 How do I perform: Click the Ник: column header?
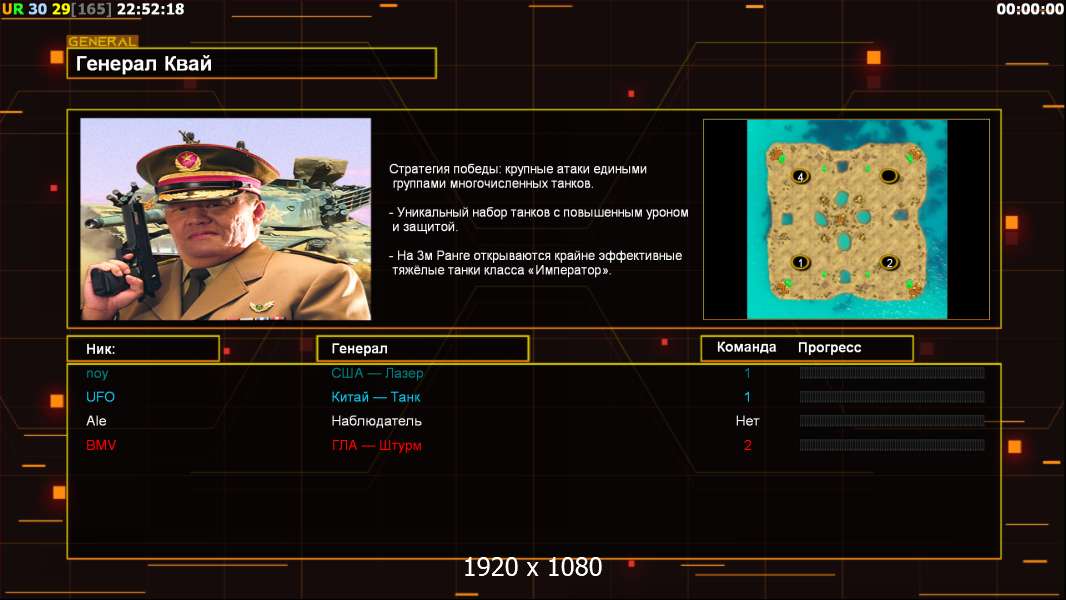coord(143,349)
